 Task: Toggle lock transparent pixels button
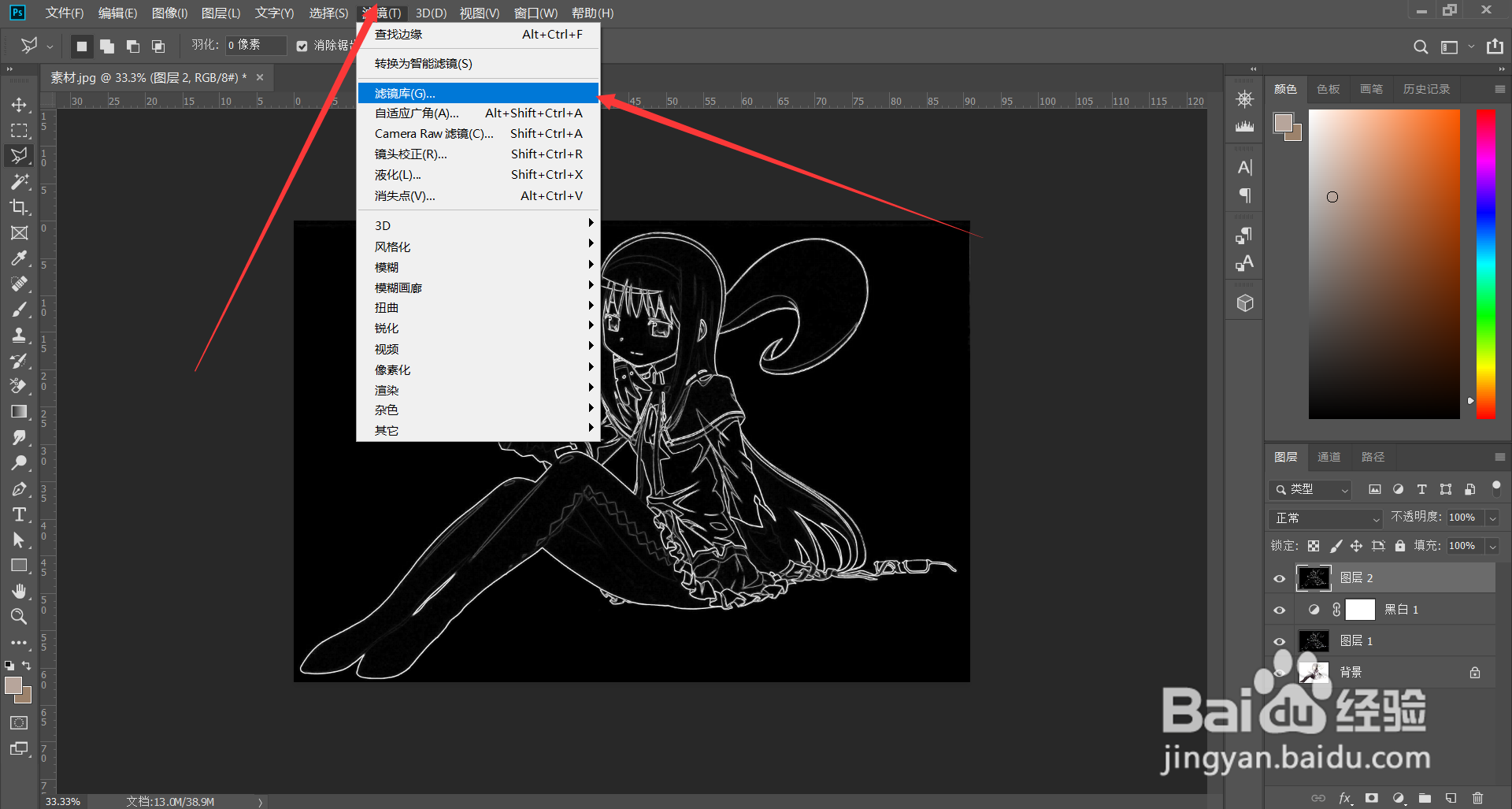pos(1314,546)
